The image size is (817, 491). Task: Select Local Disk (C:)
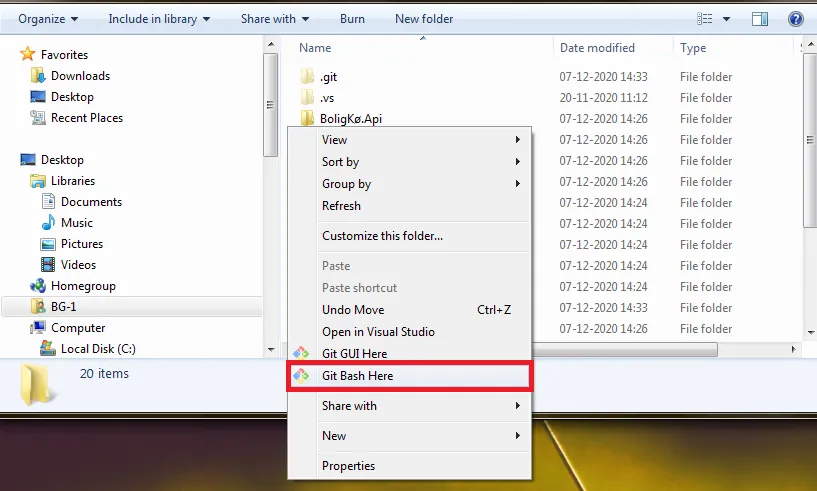(x=98, y=349)
